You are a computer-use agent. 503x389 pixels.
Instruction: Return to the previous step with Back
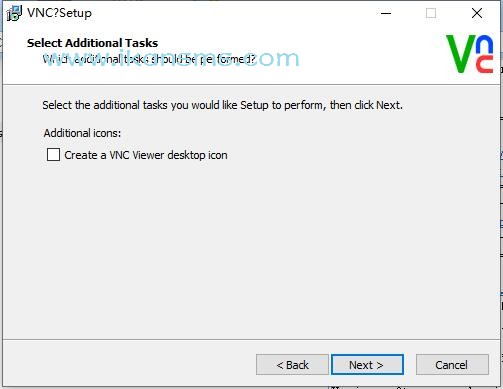pos(292,365)
